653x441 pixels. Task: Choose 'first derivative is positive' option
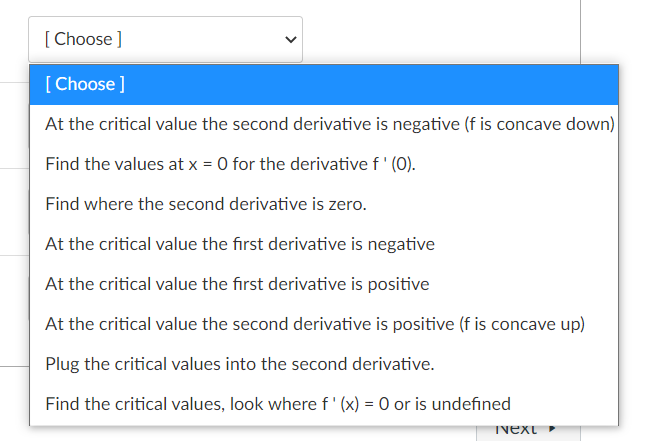coord(324,284)
